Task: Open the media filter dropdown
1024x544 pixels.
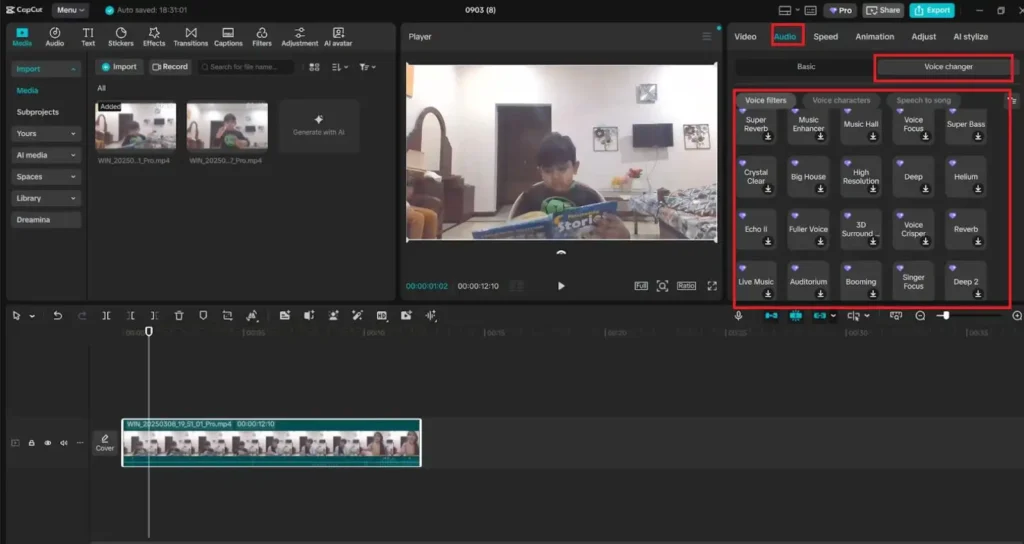Action: click(367, 67)
